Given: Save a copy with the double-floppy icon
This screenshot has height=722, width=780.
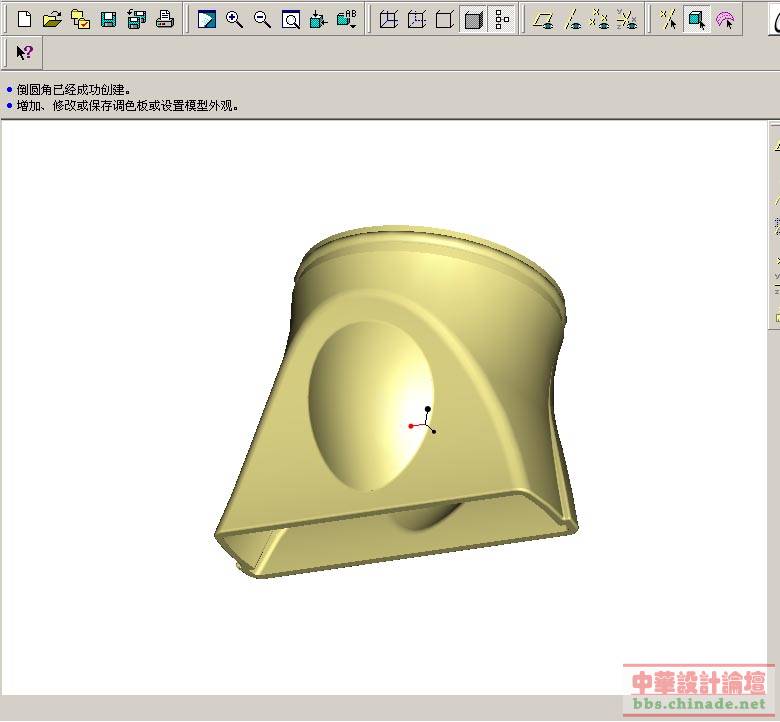Looking at the screenshot, I should [136, 19].
